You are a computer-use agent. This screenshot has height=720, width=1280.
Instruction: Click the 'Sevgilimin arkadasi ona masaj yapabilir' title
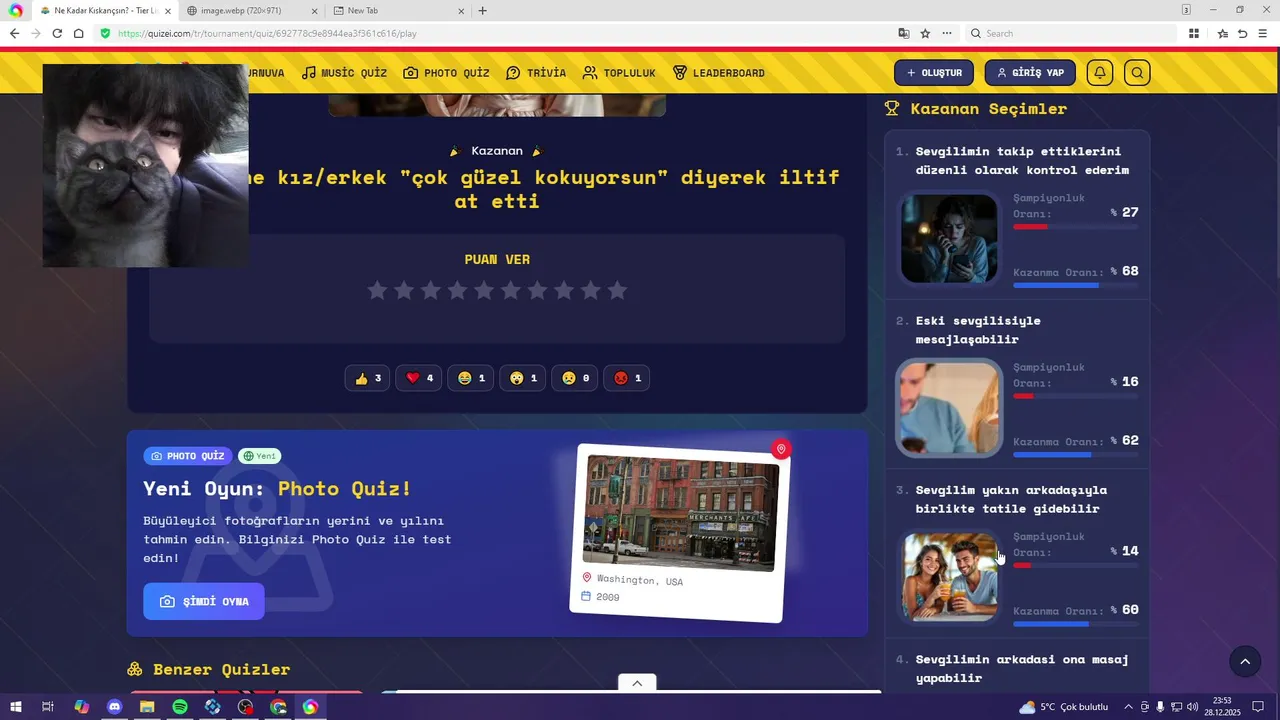point(1022,669)
